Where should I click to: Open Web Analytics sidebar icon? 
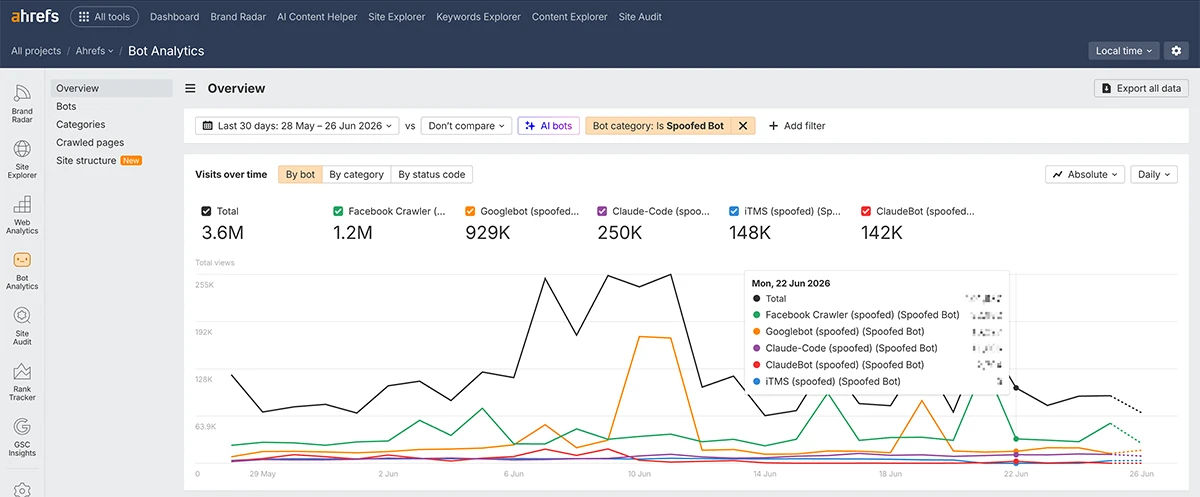coord(22,215)
